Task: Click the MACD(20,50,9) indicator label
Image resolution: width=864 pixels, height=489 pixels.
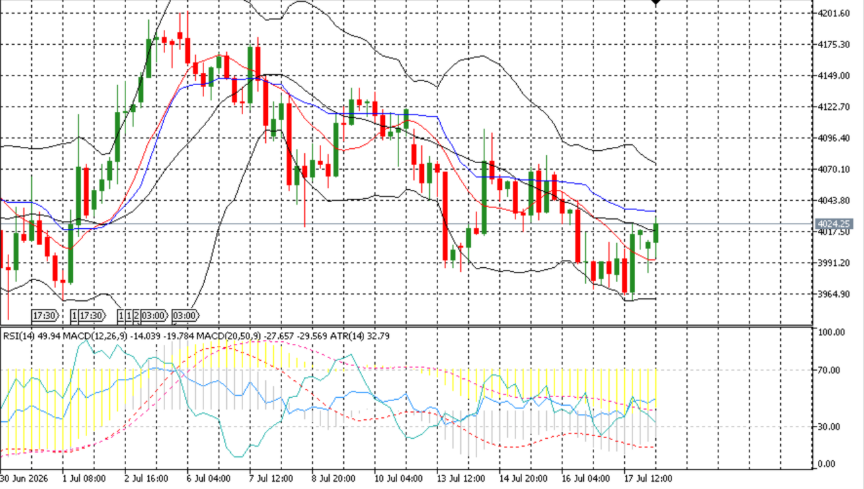Action: point(229,336)
